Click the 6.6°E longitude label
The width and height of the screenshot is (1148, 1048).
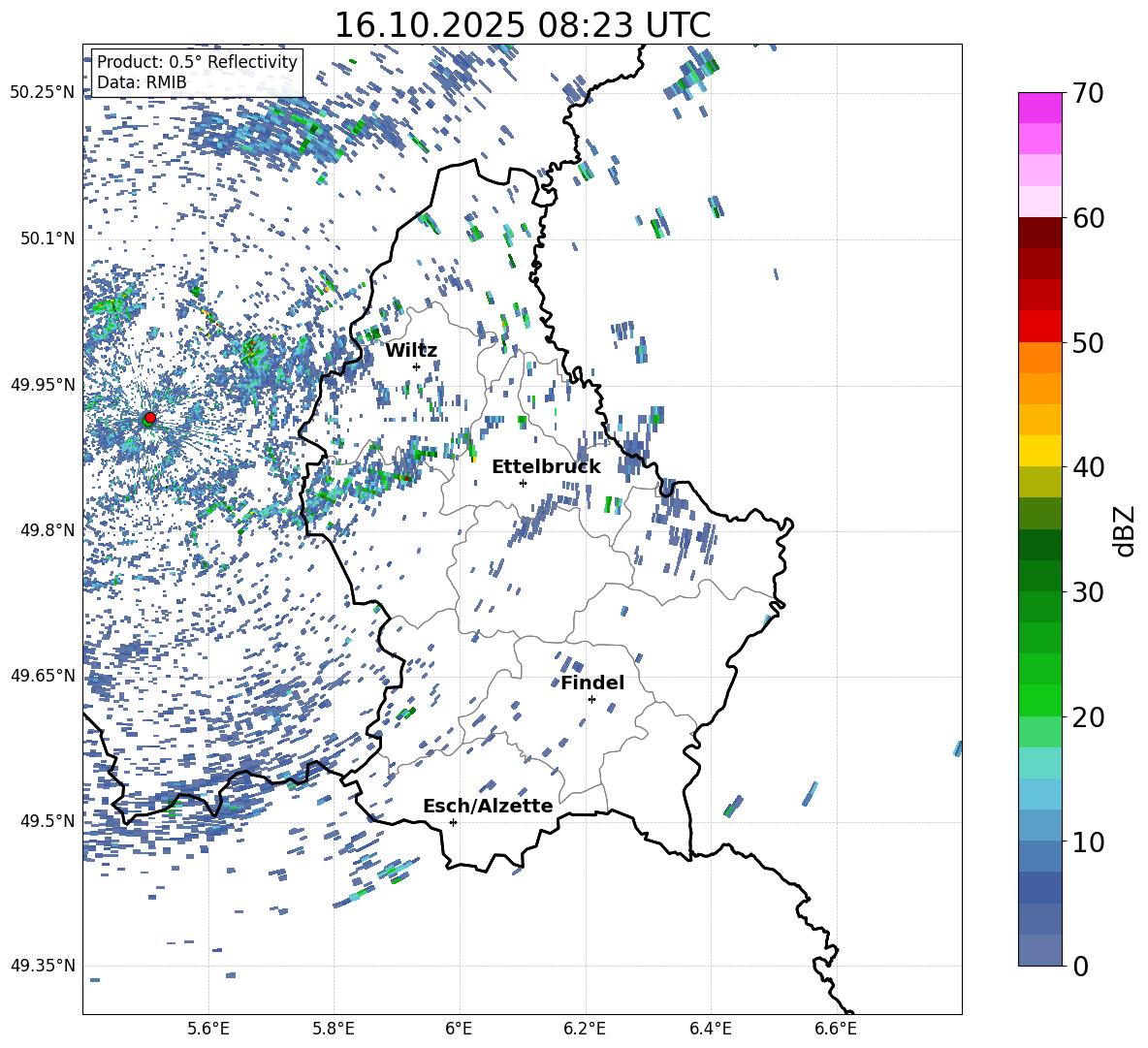pos(836,1029)
